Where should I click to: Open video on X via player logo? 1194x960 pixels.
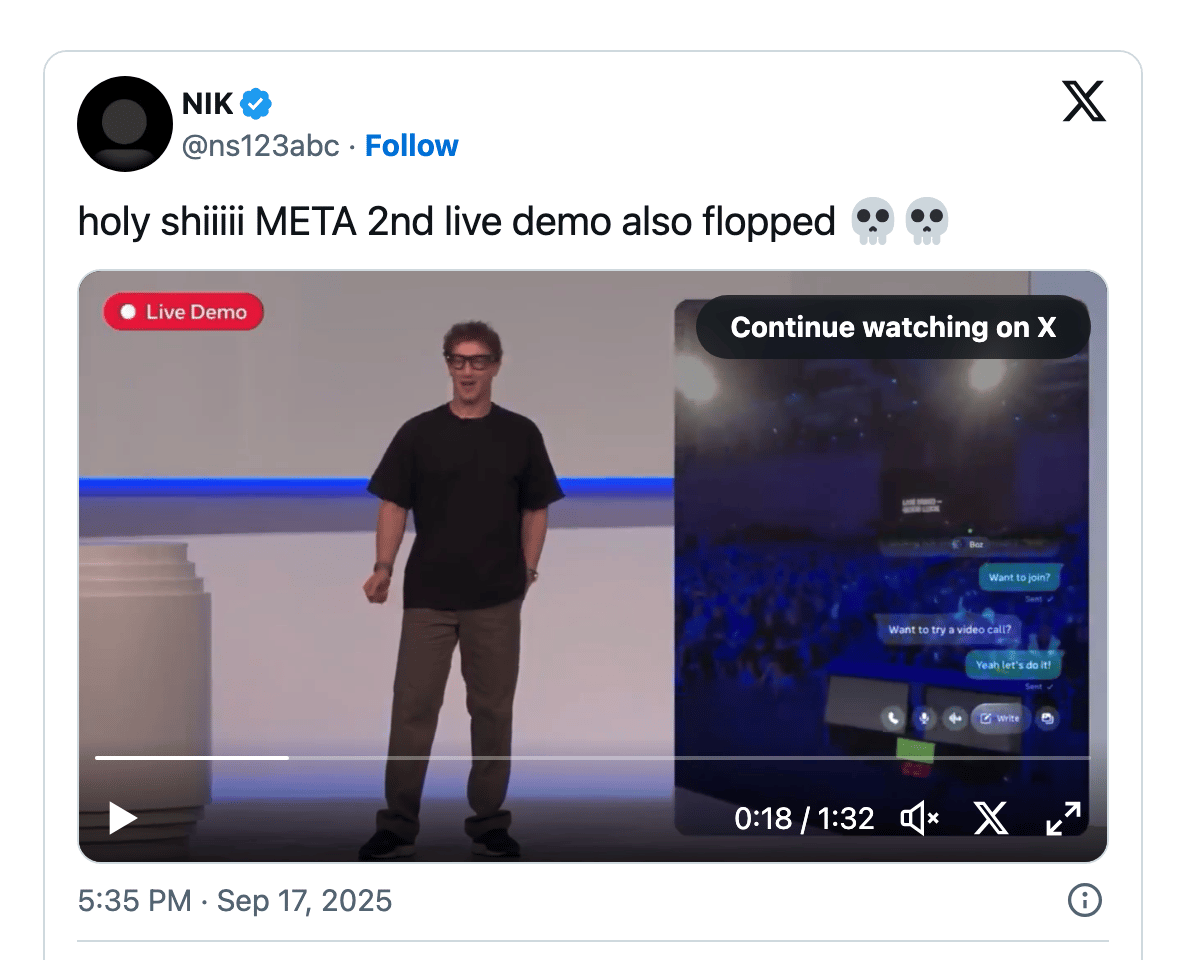point(991,818)
